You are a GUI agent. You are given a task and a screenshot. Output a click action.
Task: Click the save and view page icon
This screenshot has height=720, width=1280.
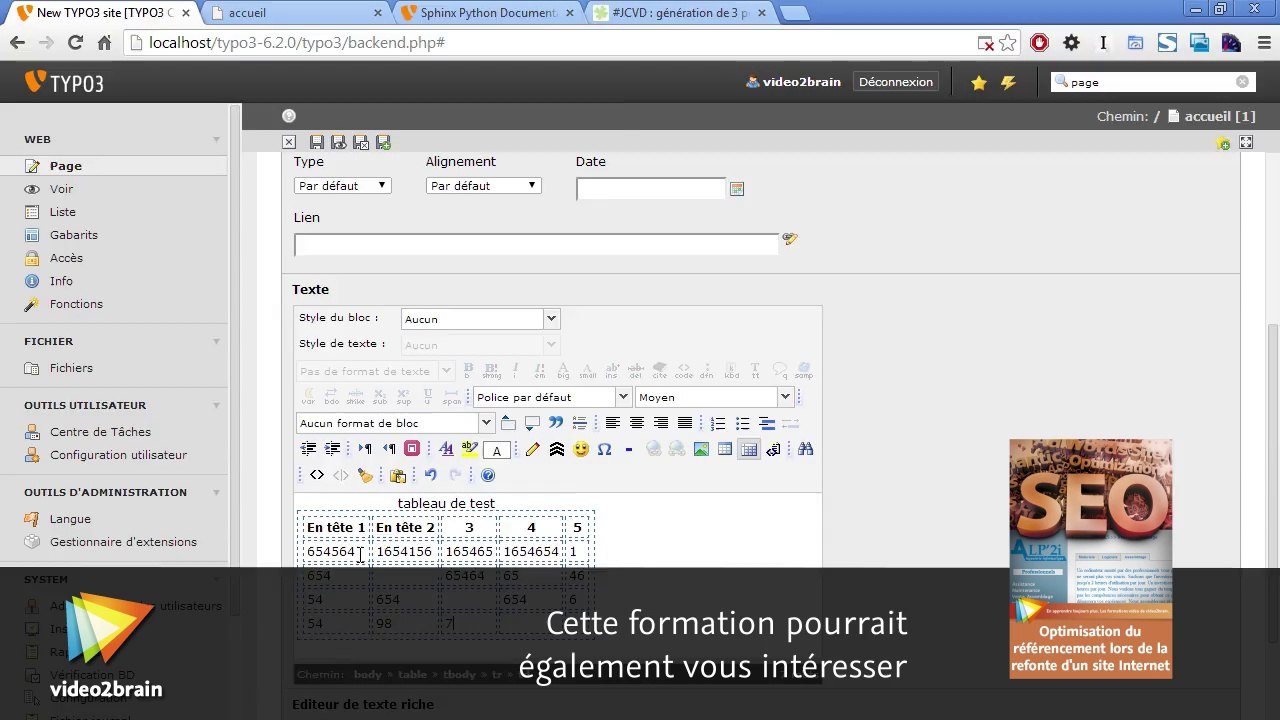pyautogui.click(x=339, y=143)
